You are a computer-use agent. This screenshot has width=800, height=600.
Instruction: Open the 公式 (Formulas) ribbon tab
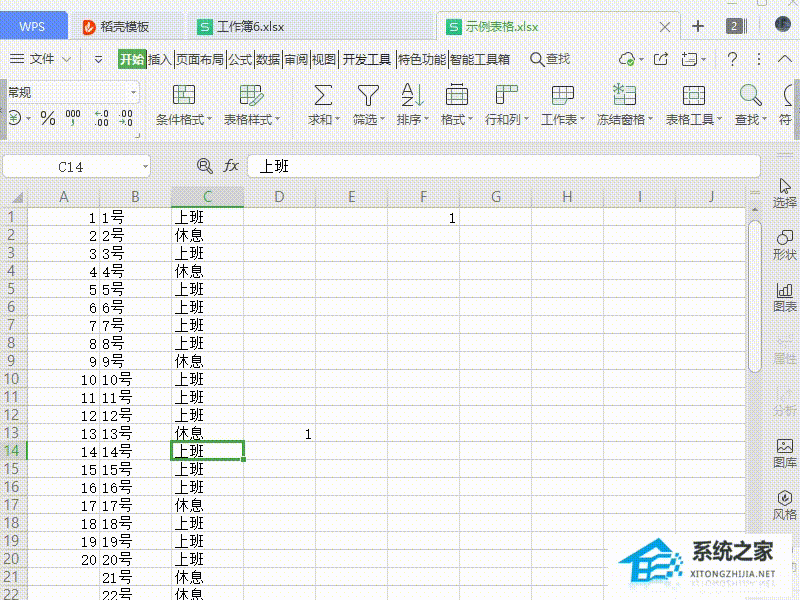click(x=240, y=59)
